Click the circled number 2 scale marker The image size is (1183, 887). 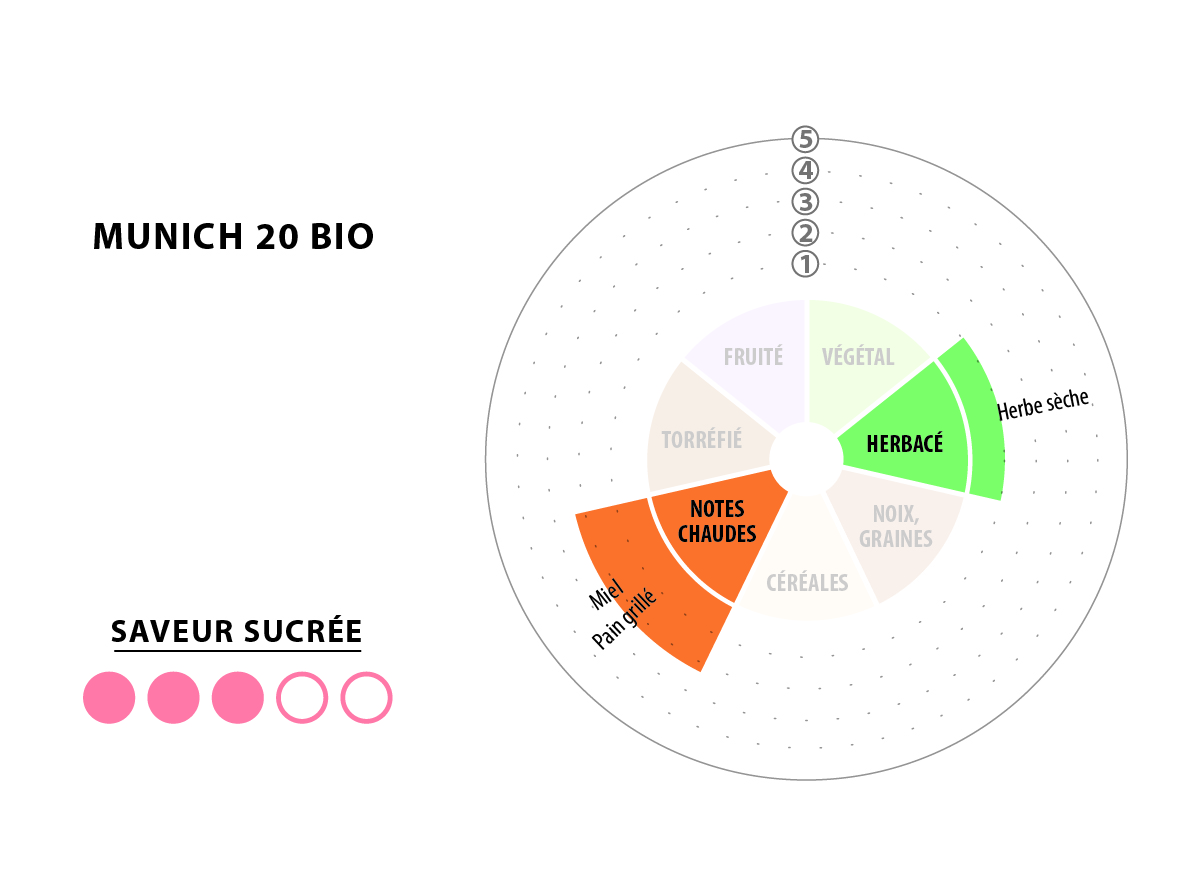coord(805,233)
